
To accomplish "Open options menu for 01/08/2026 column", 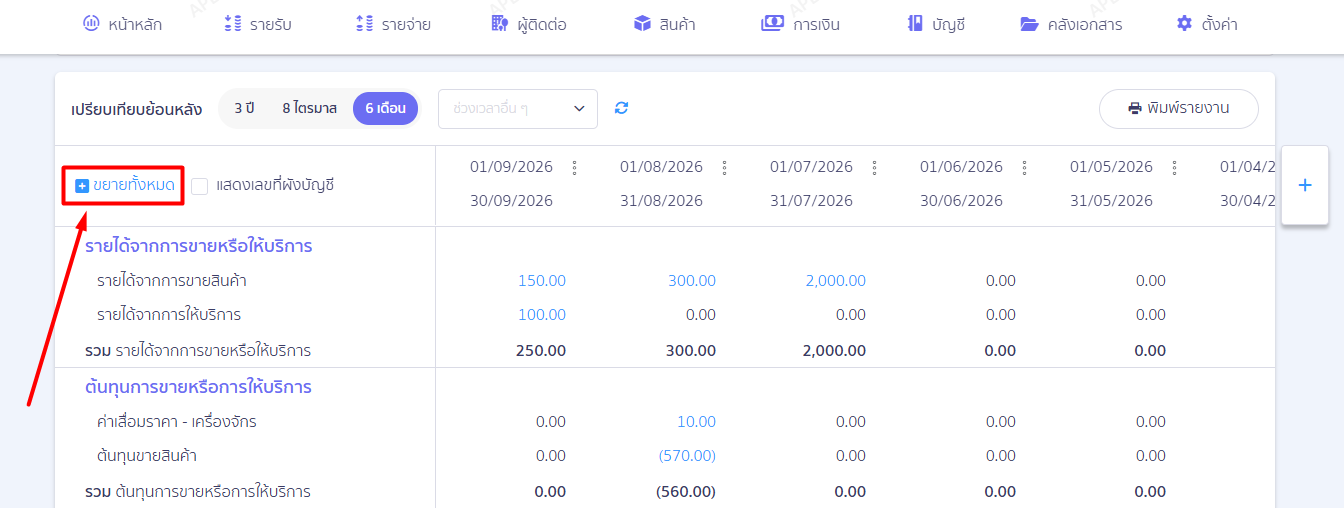I will click(724, 167).
